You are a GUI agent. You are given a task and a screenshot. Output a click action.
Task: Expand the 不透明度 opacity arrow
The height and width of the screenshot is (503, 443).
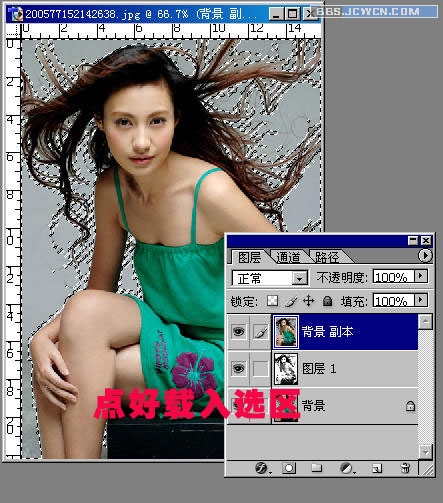[x=421, y=276]
